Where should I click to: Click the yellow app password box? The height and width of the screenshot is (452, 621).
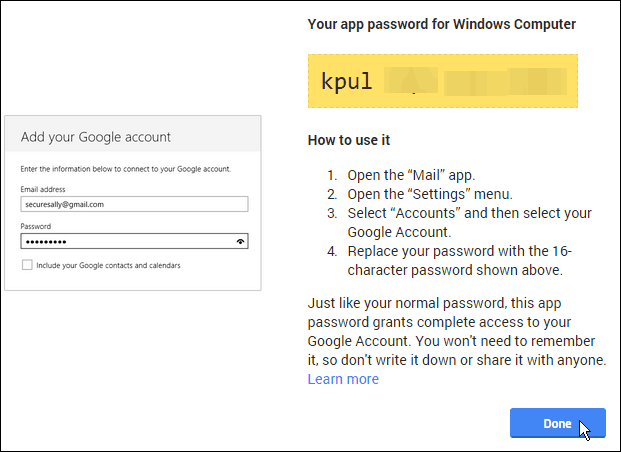pyautogui.click(x=443, y=81)
